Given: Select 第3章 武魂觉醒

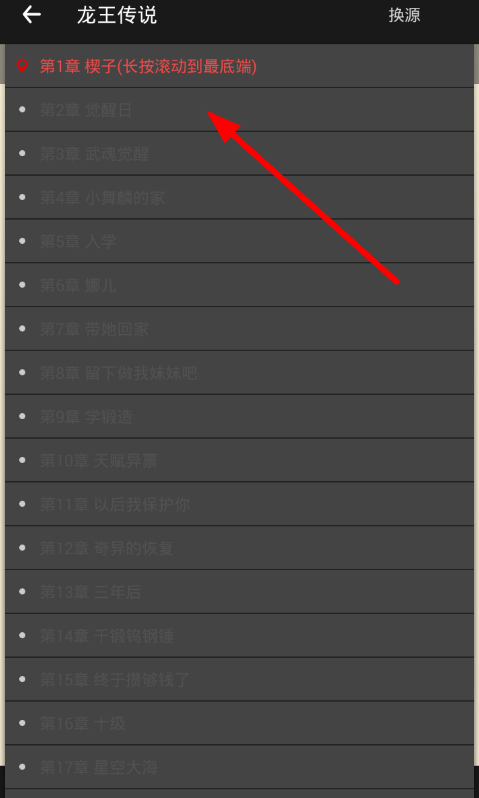Looking at the screenshot, I should pos(240,153).
